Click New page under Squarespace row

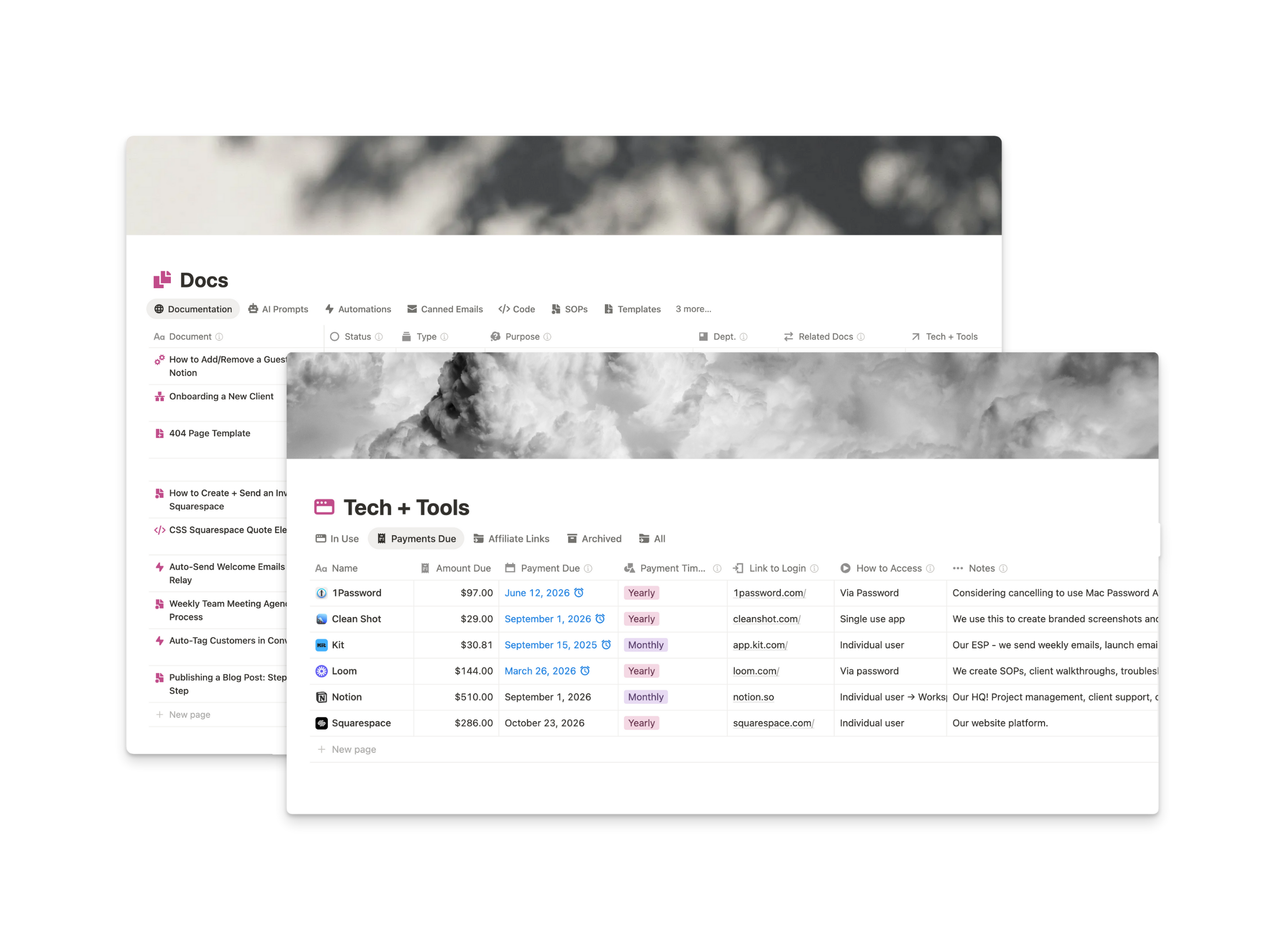coord(353,749)
